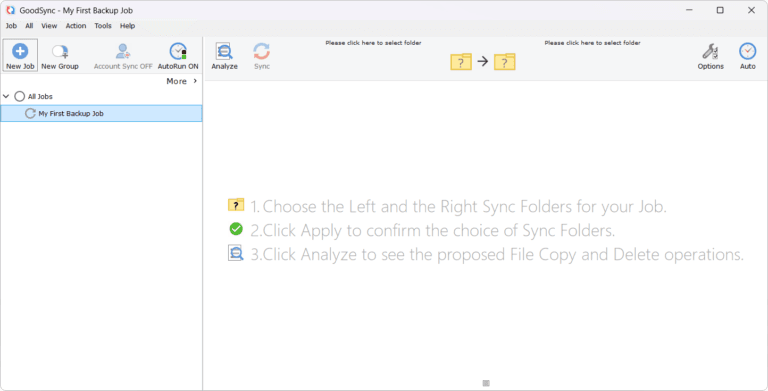768x391 pixels.
Task: Open the View menu
Action: [49, 26]
